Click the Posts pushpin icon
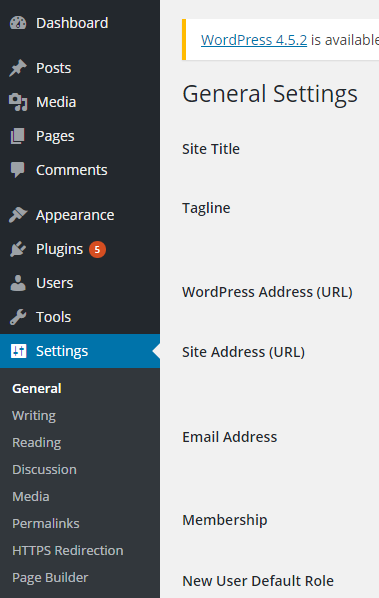Screen dimensions: 379x598 coord(18,68)
